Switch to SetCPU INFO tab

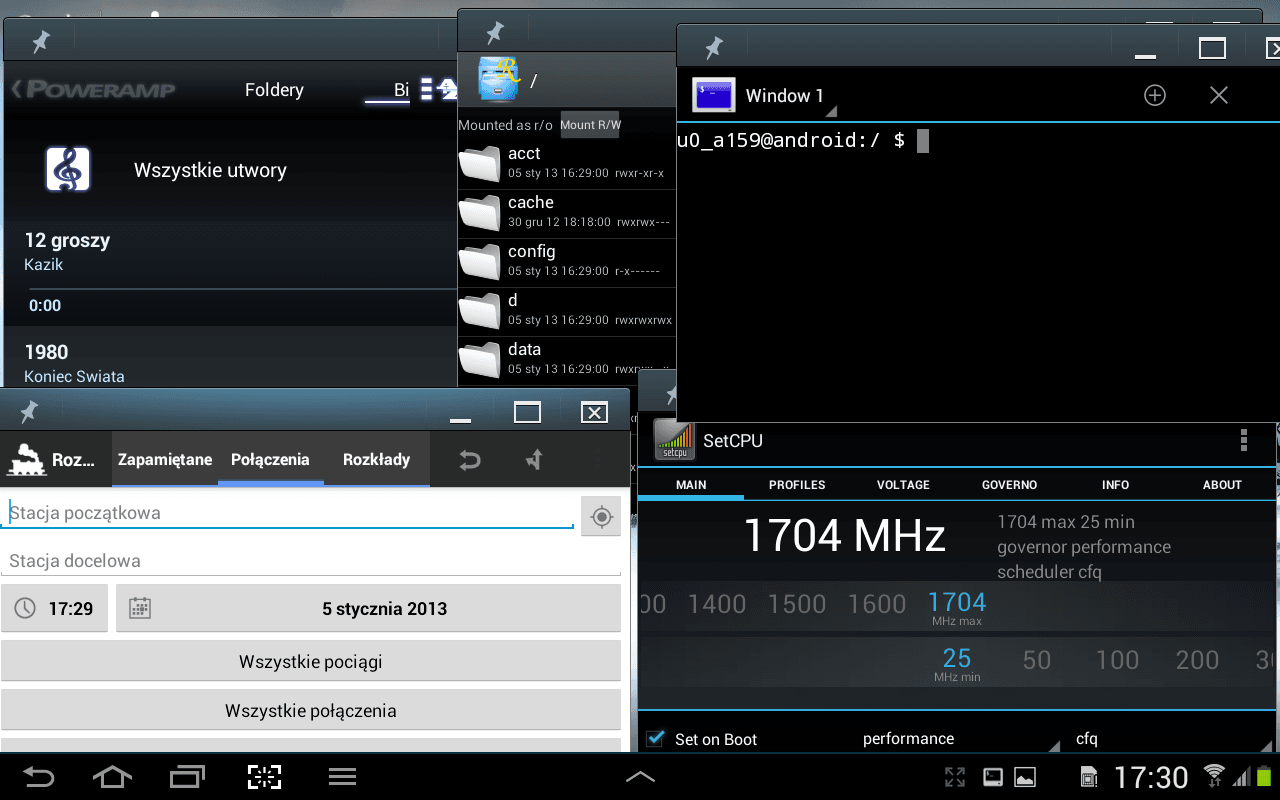point(1115,484)
